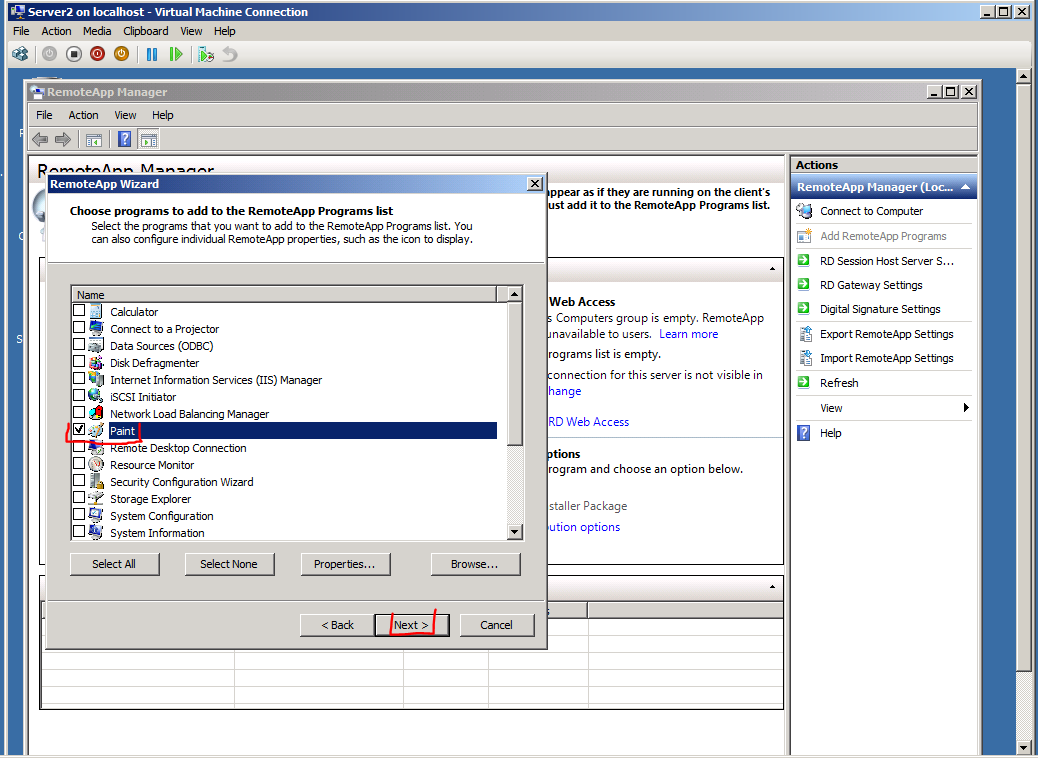Screen dimensions: 1038x758
Task: Click Forward arrow in RemoteApp Manager toolbar
Action: point(63,139)
